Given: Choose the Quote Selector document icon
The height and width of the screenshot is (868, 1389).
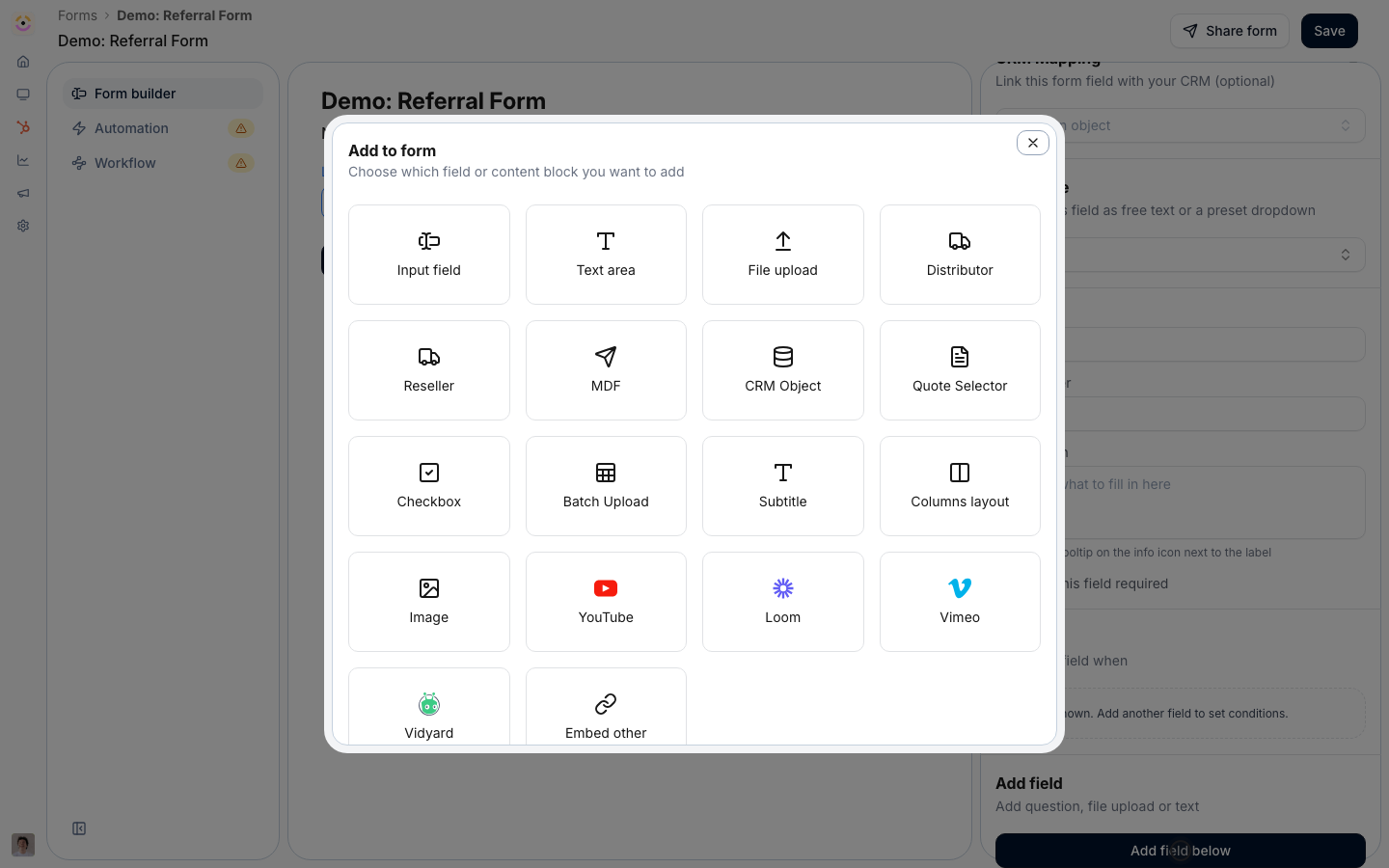Looking at the screenshot, I should point(960,357).
